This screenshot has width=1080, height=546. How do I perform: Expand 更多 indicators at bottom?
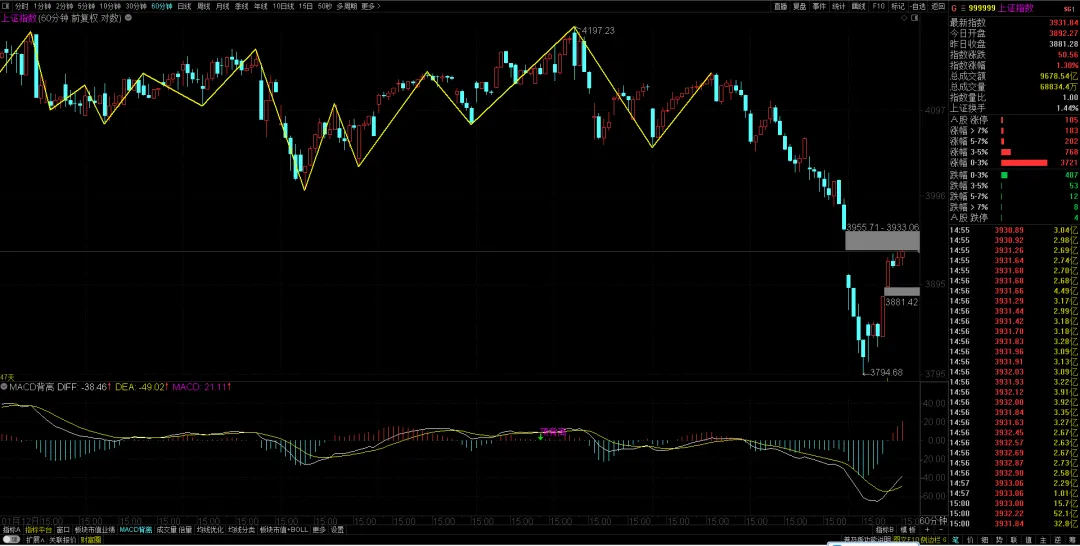click(x=319, y=529)
